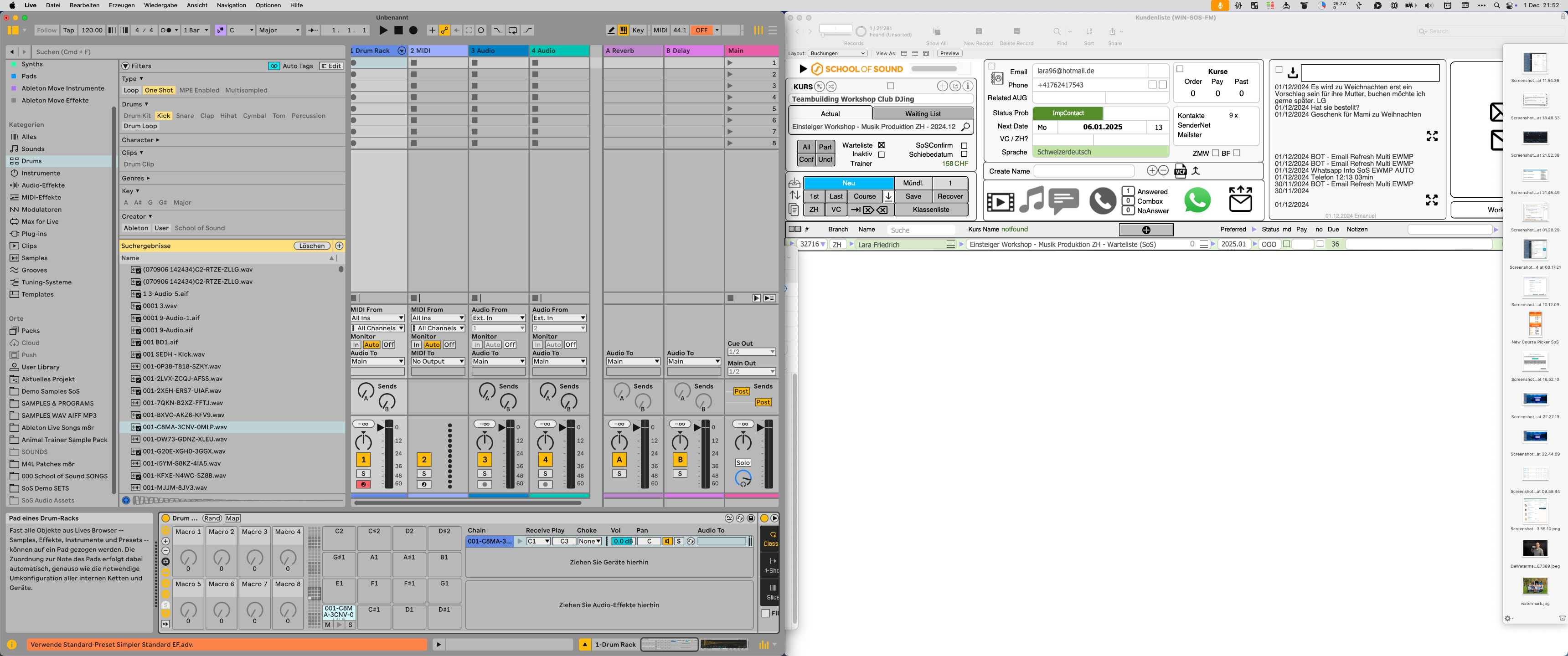Click the macOS Spotlight search icon
The height and width of the screenshot is (656, 1568).
click(1497, 5)
